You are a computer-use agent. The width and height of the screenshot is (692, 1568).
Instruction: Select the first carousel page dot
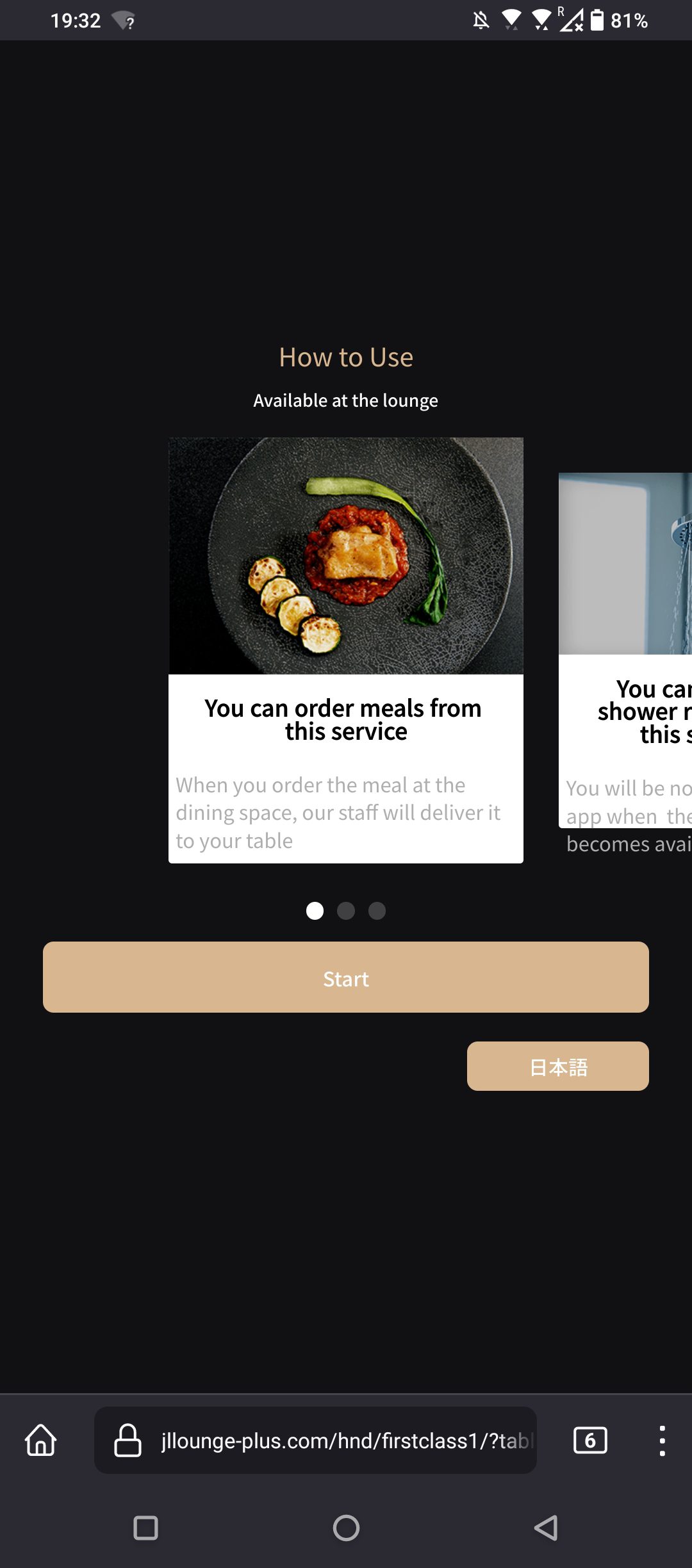click(315, 910)
